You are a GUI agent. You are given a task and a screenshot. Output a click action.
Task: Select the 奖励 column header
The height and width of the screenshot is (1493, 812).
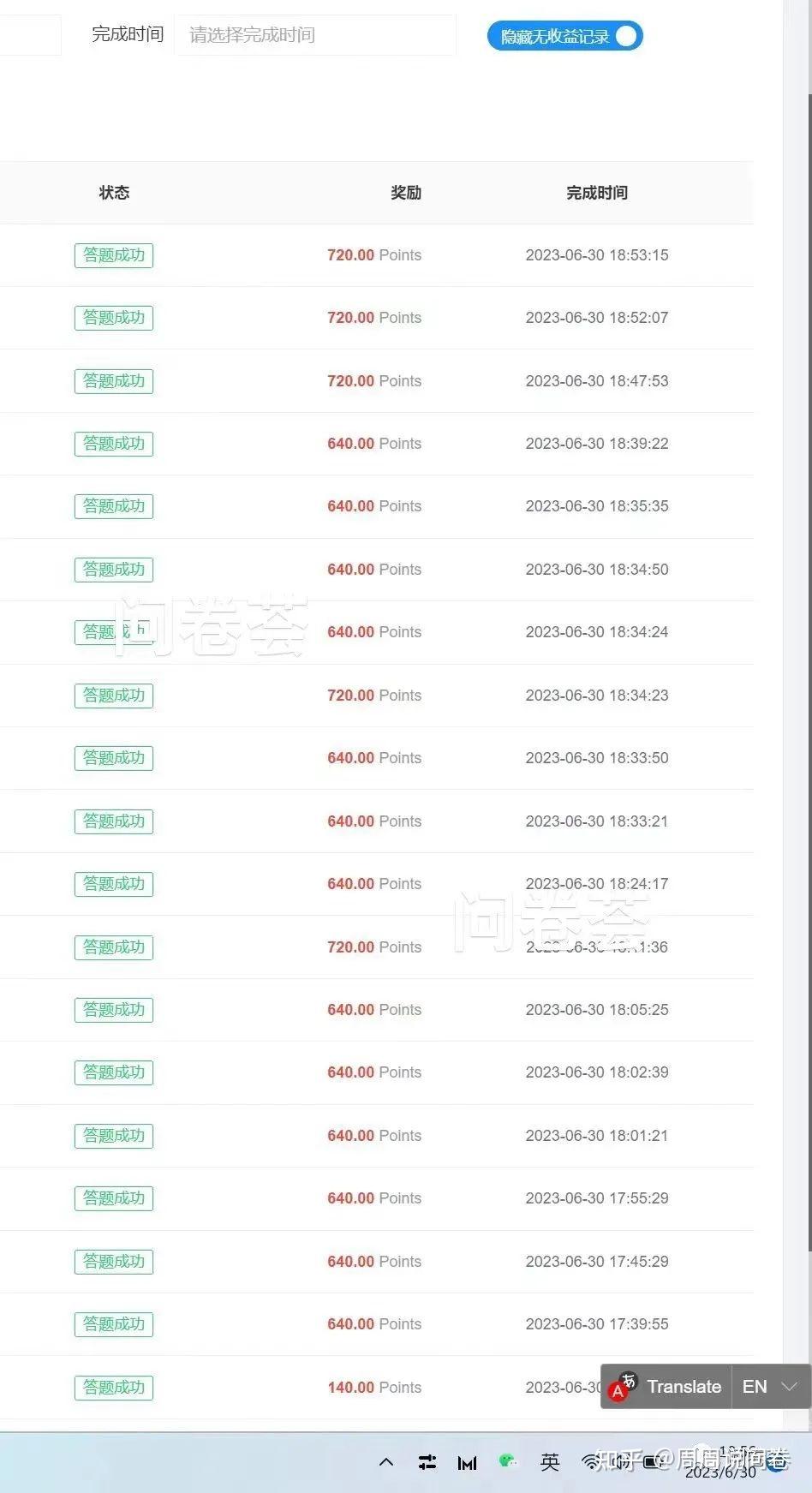(405, 193)
